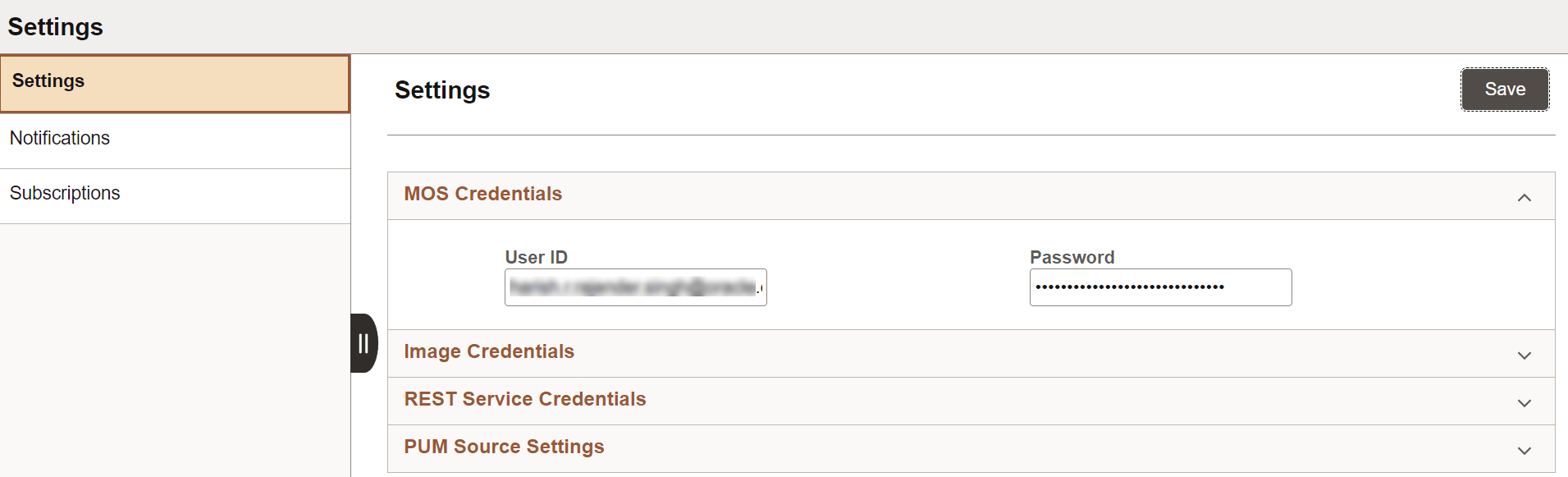Click the chevron next to PUM Source Settings
This screenshot has width=1568, height=477.
click(x=1525, y=450)
